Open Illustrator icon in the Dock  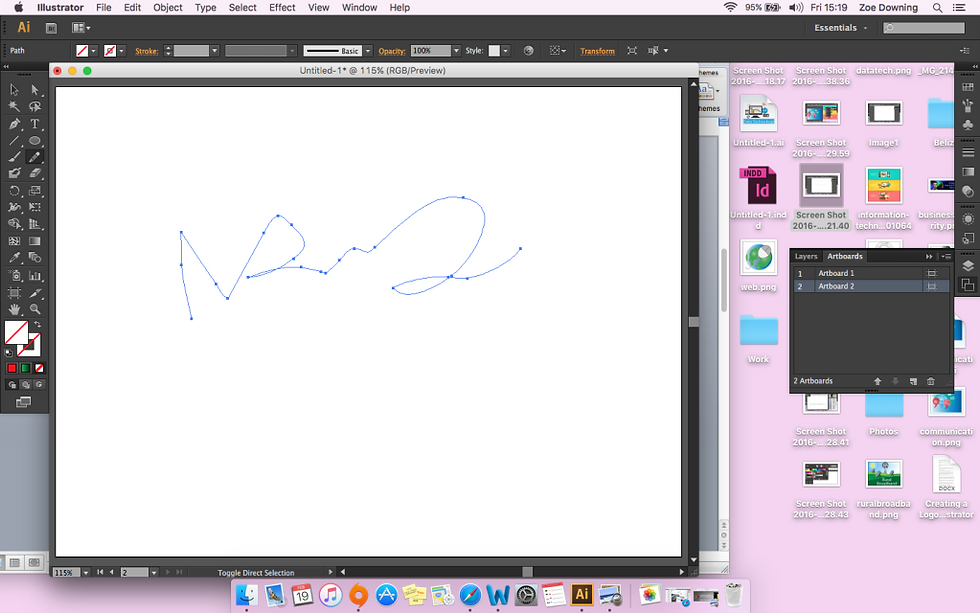click(582, 594)
